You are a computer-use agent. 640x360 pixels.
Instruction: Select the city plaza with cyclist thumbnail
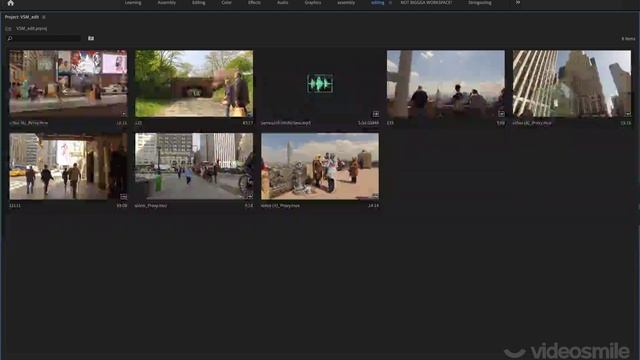click(x=194, y=166)
